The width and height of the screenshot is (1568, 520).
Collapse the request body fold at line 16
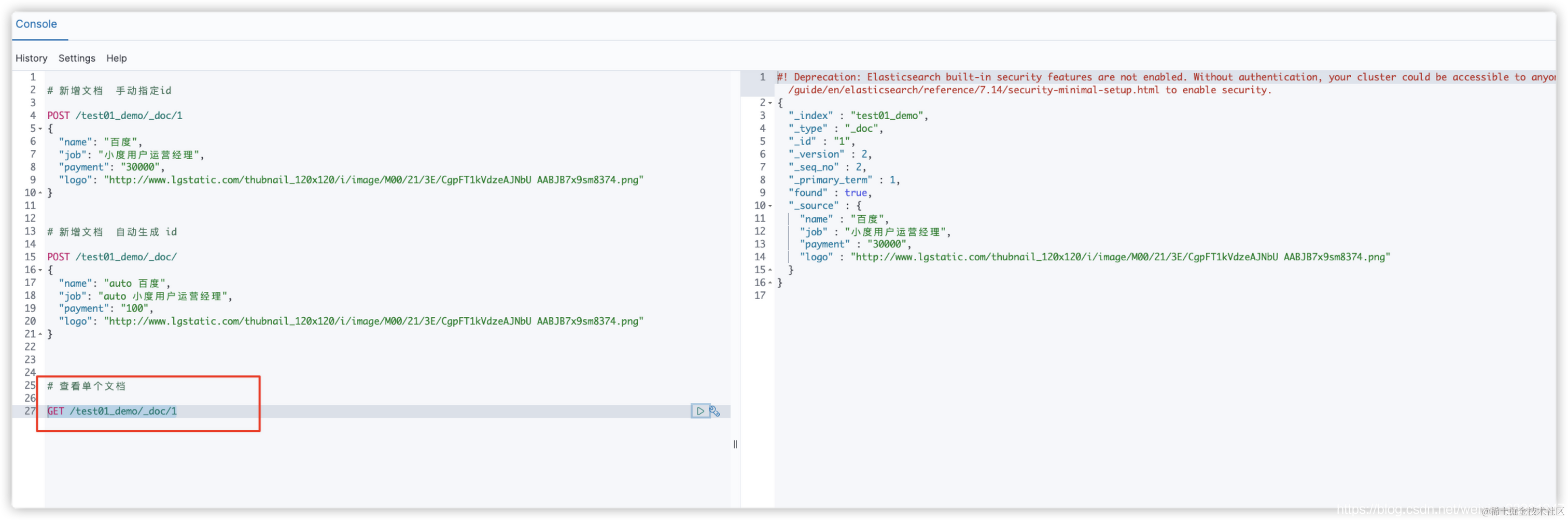40,270
